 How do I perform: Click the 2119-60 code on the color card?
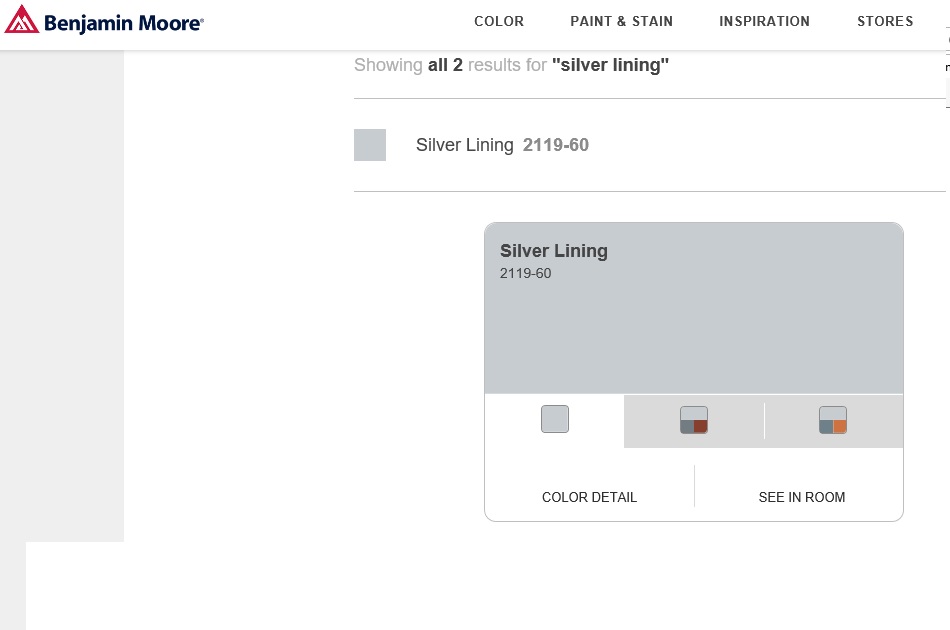click(525, 273)
